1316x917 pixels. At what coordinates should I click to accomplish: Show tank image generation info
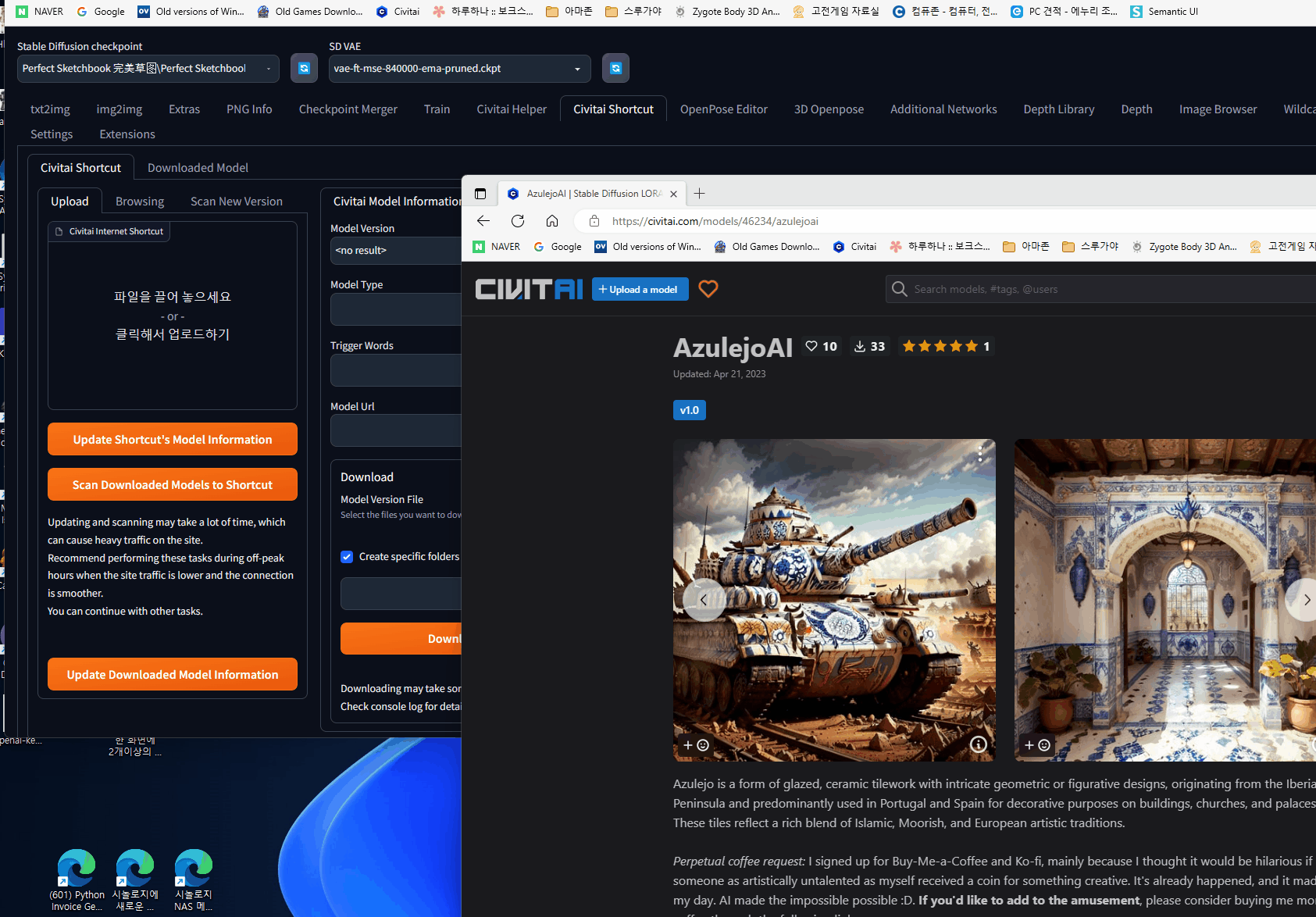(979, 744)
